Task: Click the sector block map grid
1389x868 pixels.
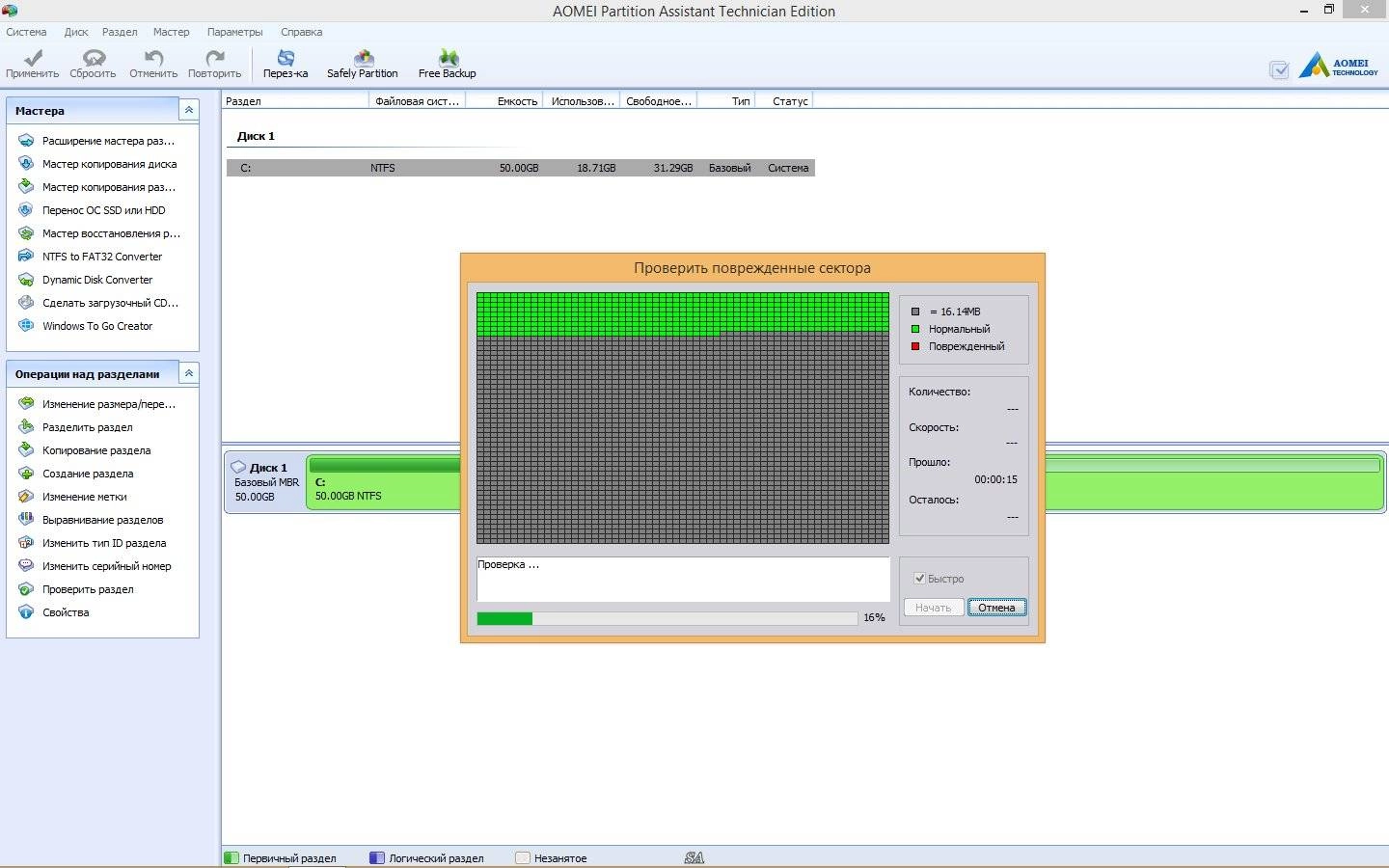Action: (683, 418)
